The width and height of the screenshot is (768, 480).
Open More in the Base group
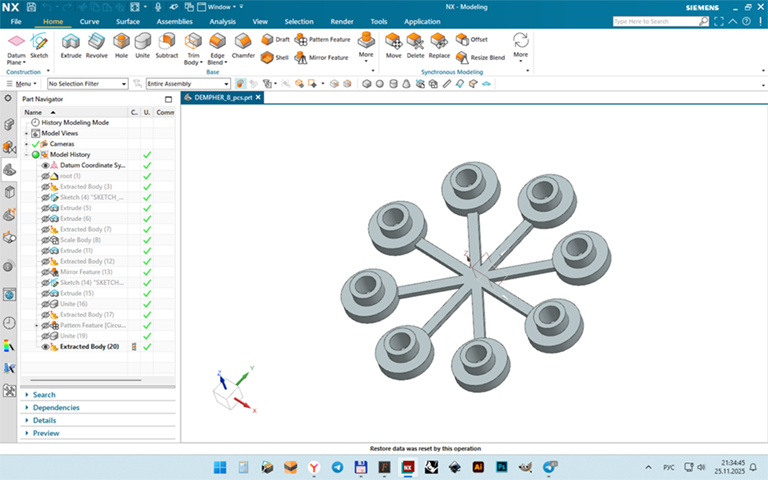pyautogui.click(x=366, y=48)
